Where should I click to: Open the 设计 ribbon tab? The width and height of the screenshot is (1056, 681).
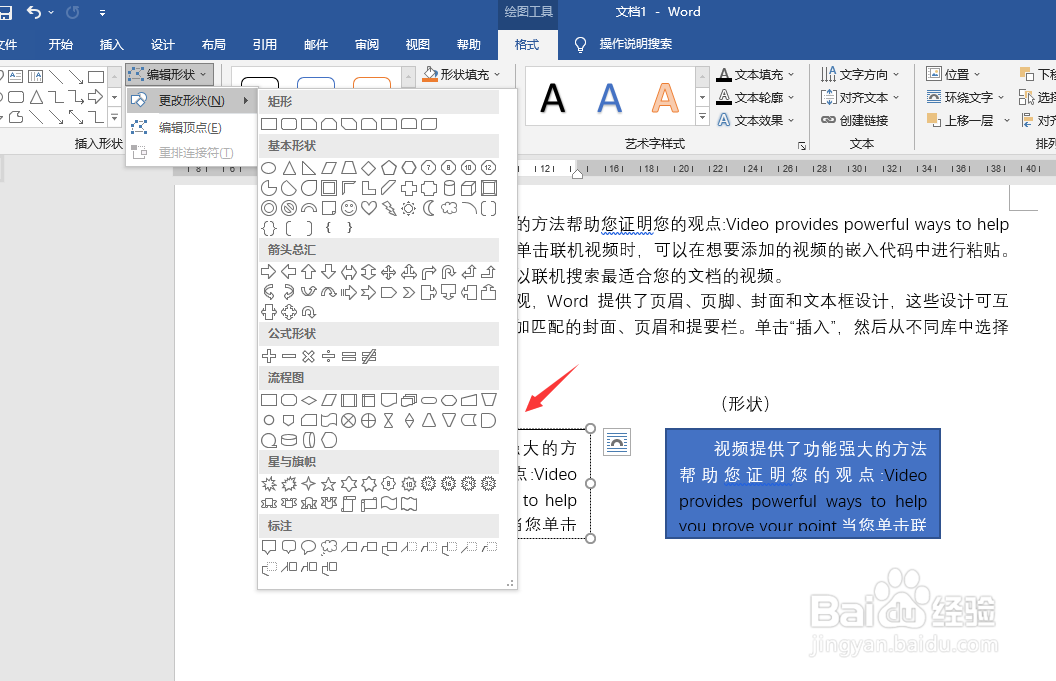point(163,44)
